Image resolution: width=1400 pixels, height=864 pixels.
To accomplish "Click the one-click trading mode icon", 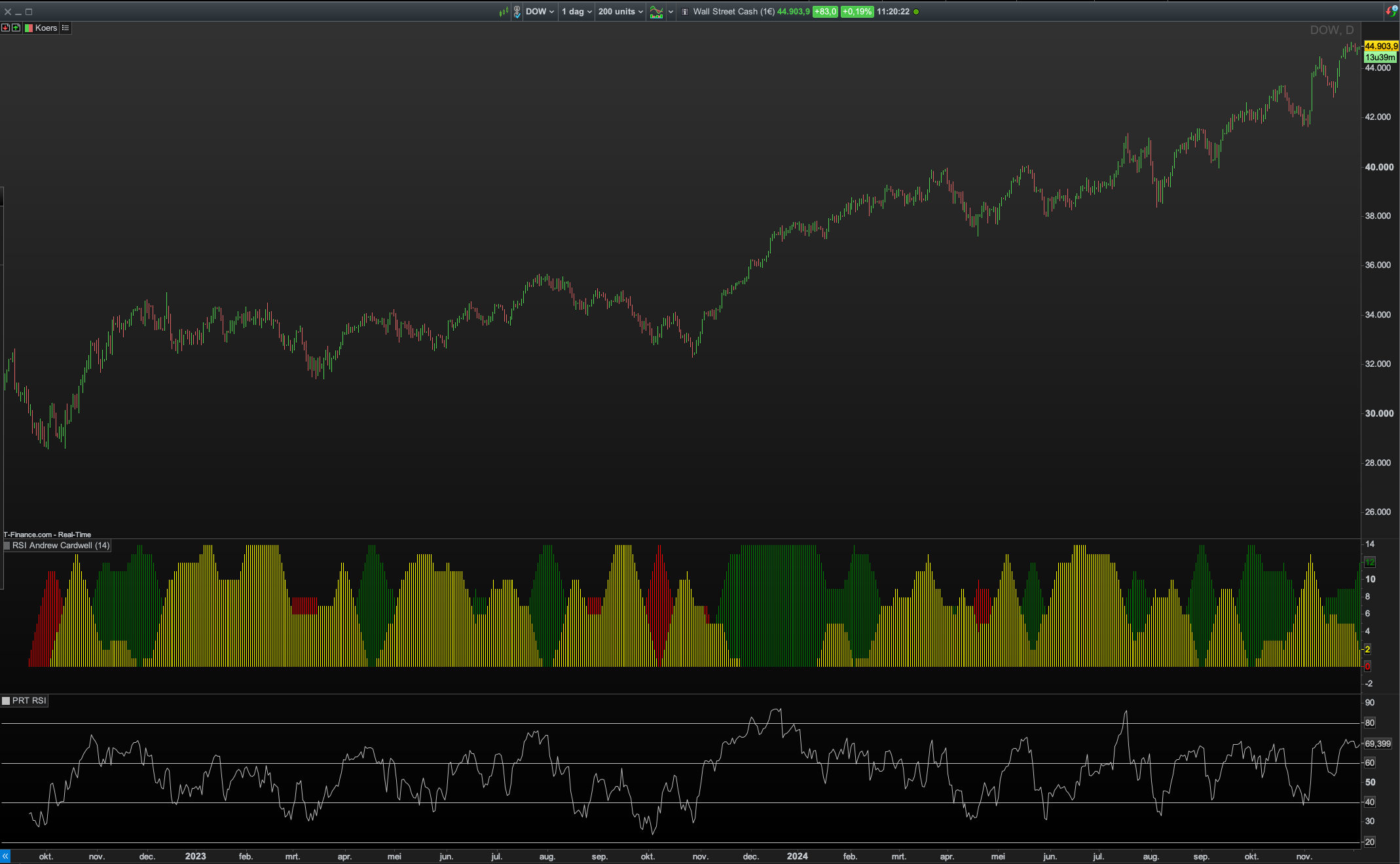I will pos(517,11).
